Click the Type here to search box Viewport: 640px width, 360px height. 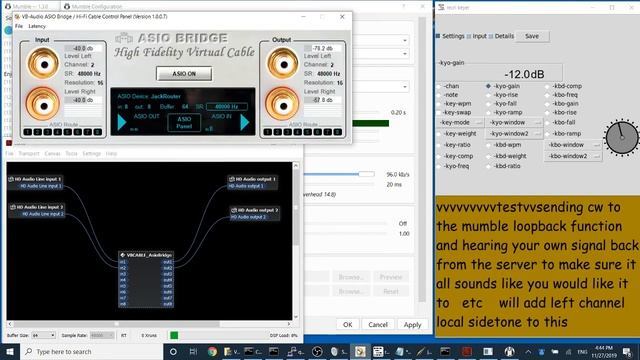[91, 351]
